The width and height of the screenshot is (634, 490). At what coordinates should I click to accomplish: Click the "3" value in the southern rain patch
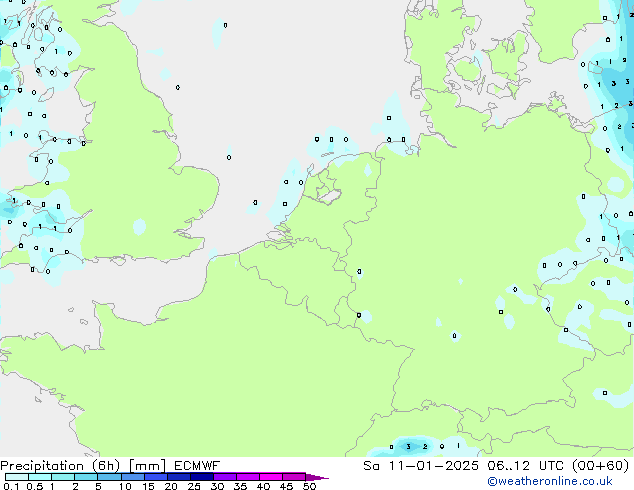click(x=409, y=446)
